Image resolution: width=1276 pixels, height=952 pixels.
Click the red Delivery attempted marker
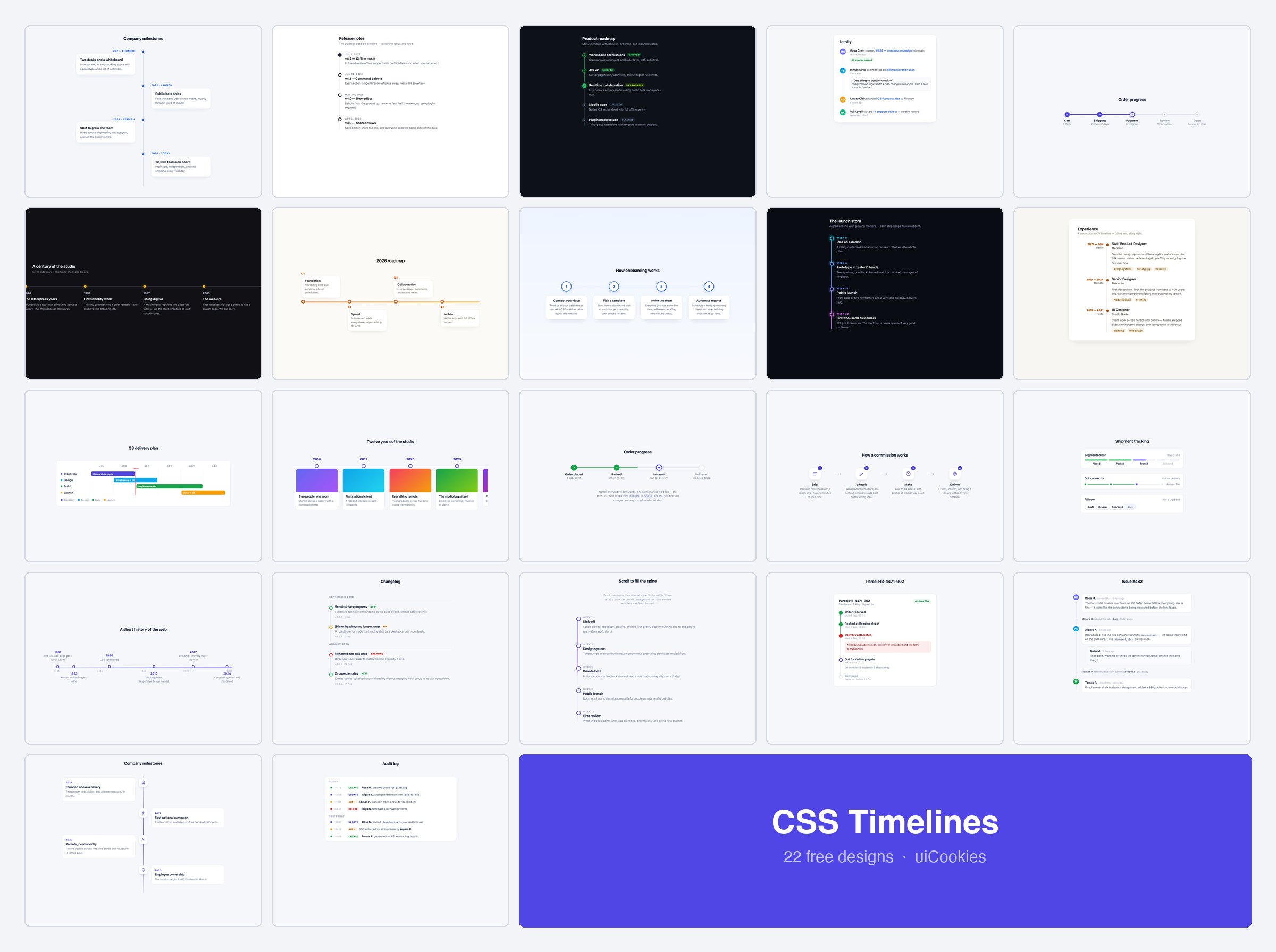tap(841, 636)
